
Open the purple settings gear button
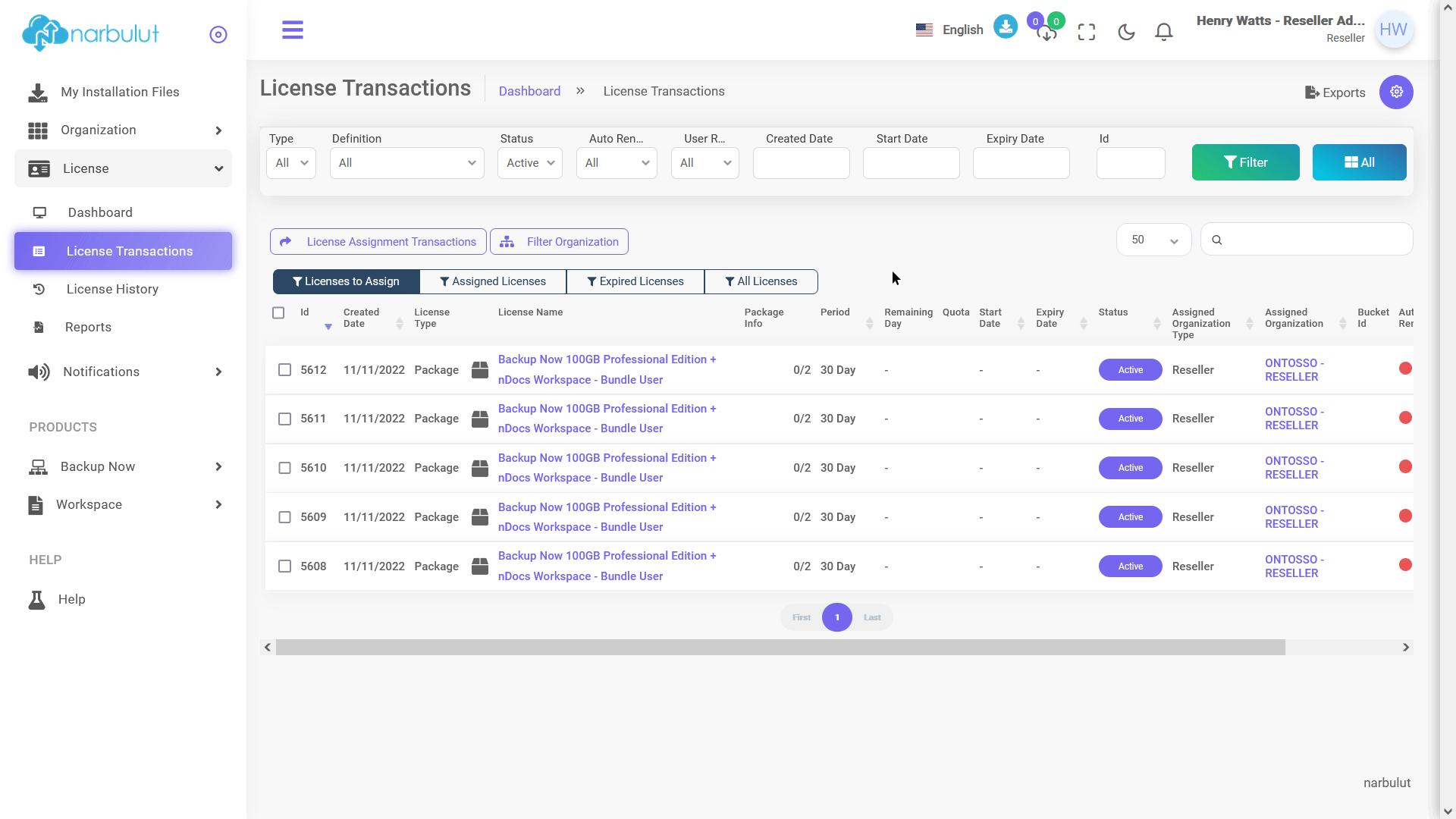tap(1396, 92)
